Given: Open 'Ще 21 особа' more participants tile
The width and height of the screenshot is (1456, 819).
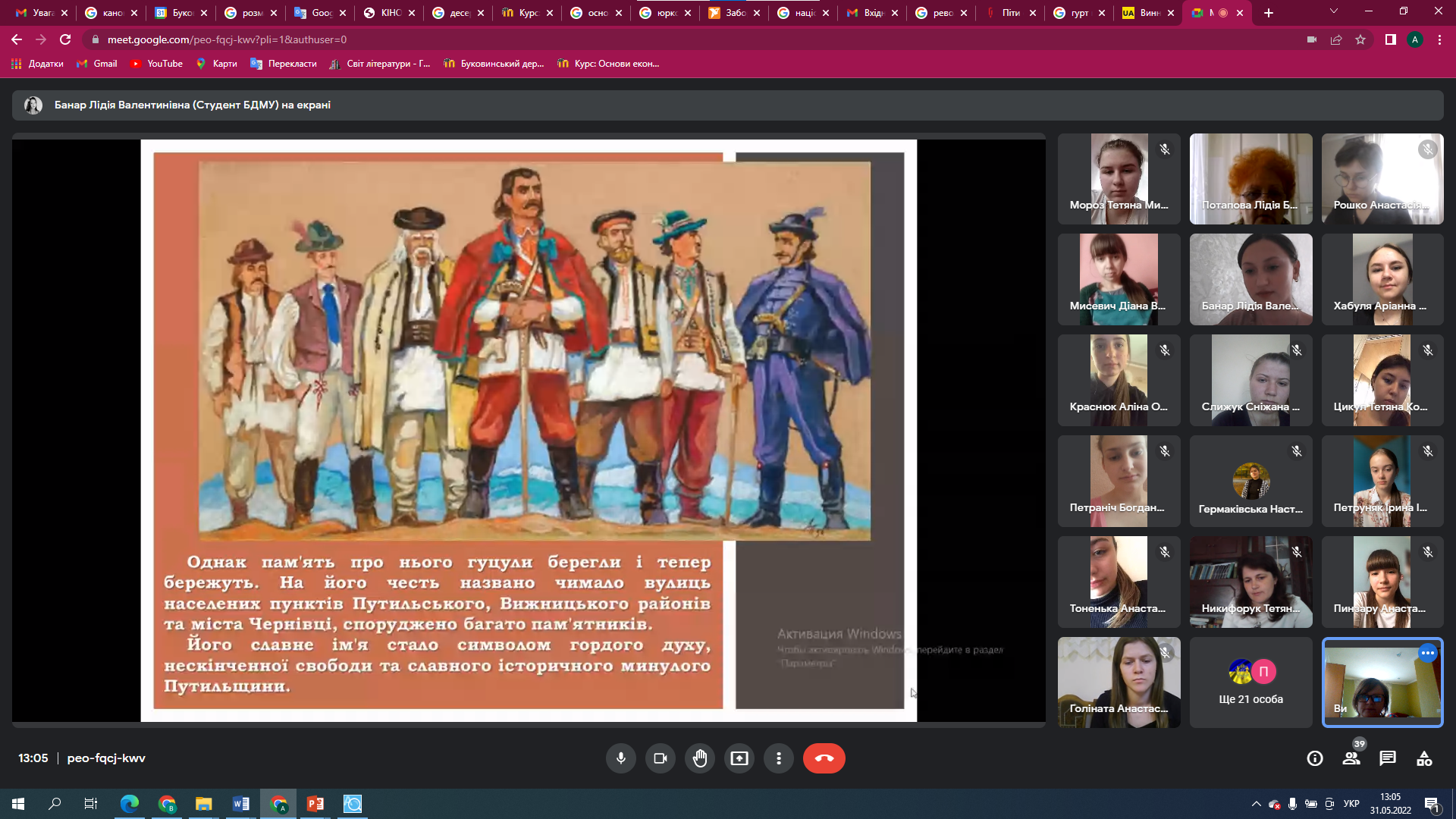Looking at the screenshot, I should coord(1250,682).
